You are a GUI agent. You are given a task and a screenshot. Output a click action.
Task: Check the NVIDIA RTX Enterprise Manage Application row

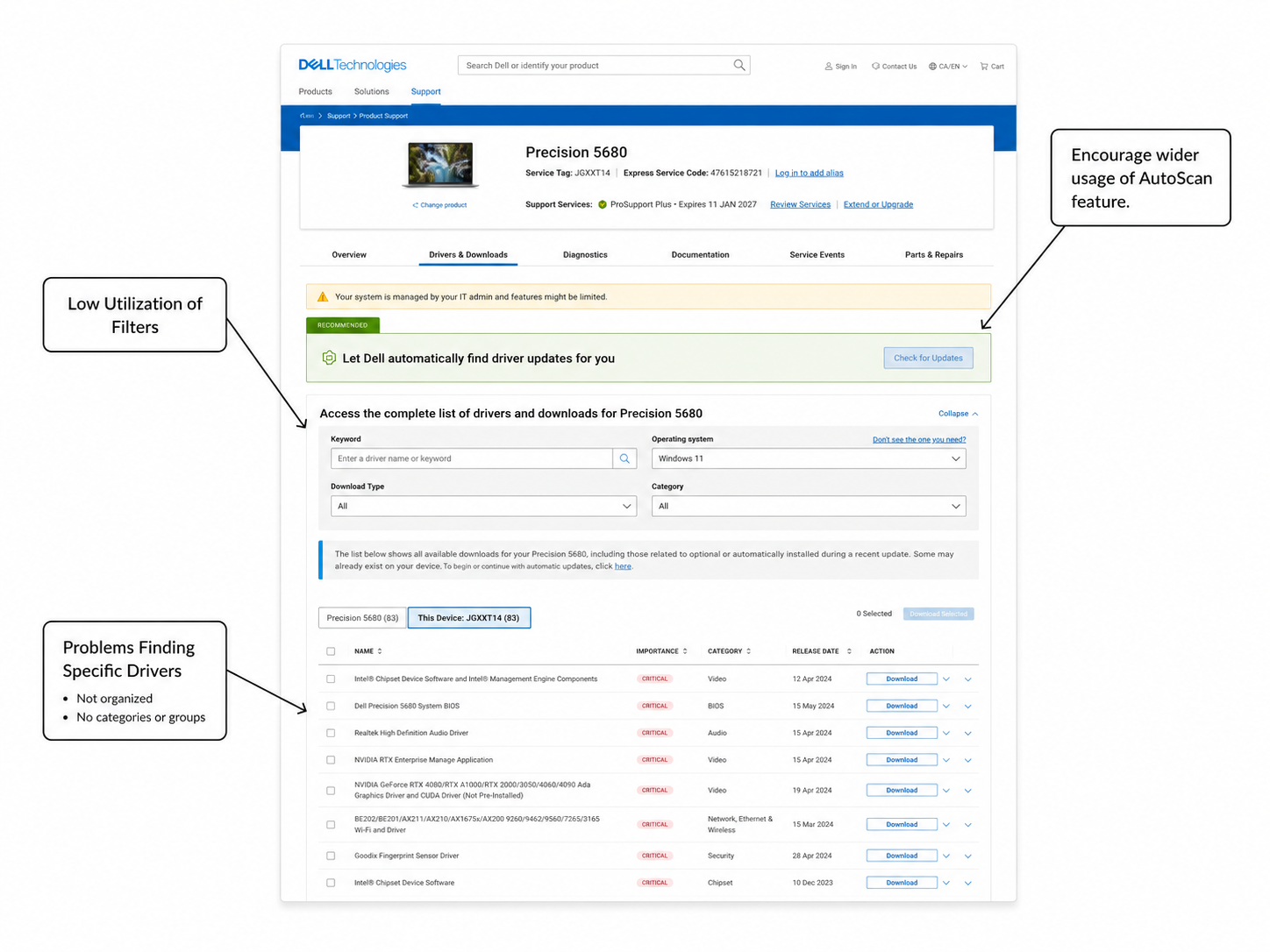pyautogui.click(x=331, y=760)
